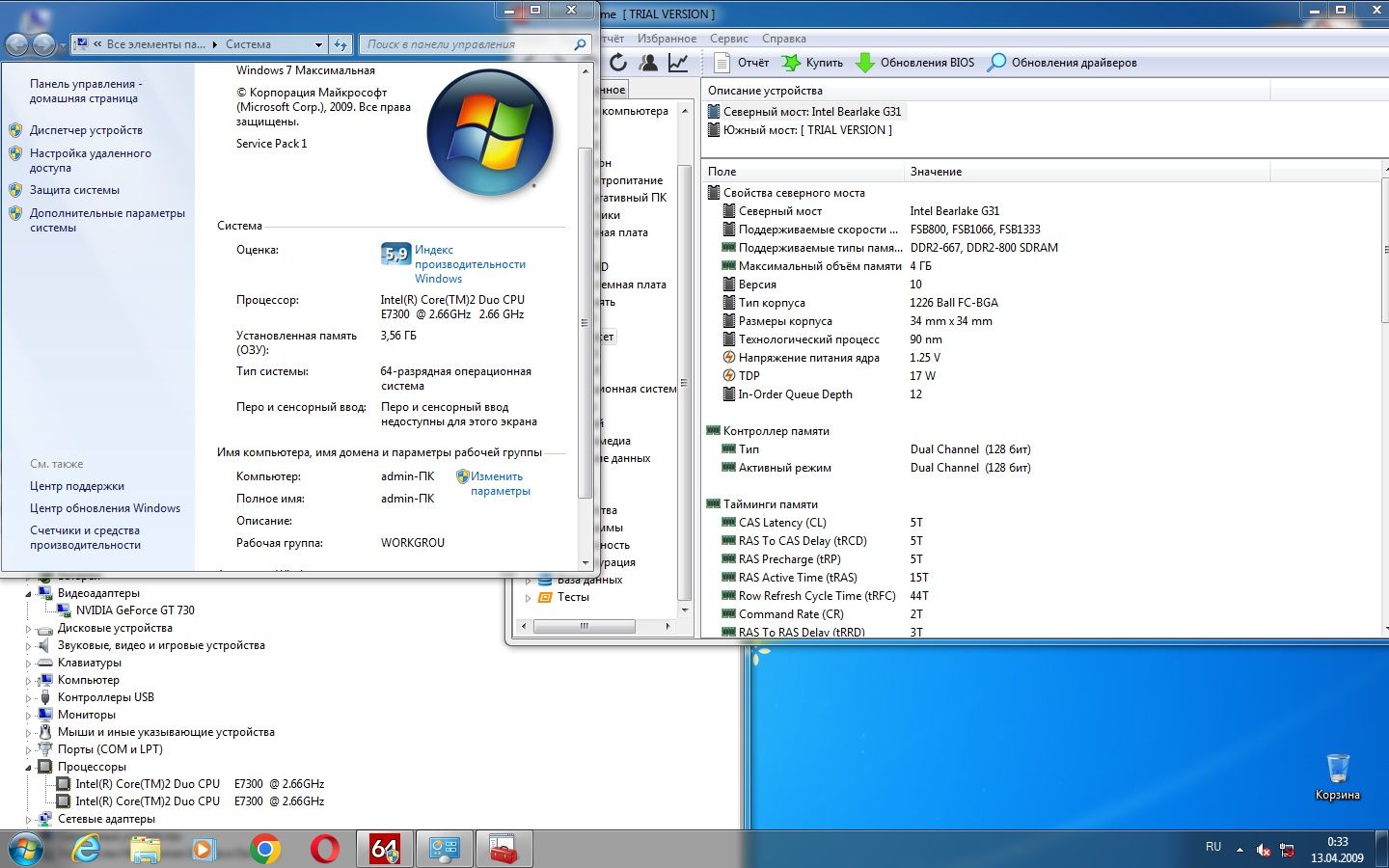Click the address bar refresh button
This screenshot has height=868, width=1389.
point(340,44)
